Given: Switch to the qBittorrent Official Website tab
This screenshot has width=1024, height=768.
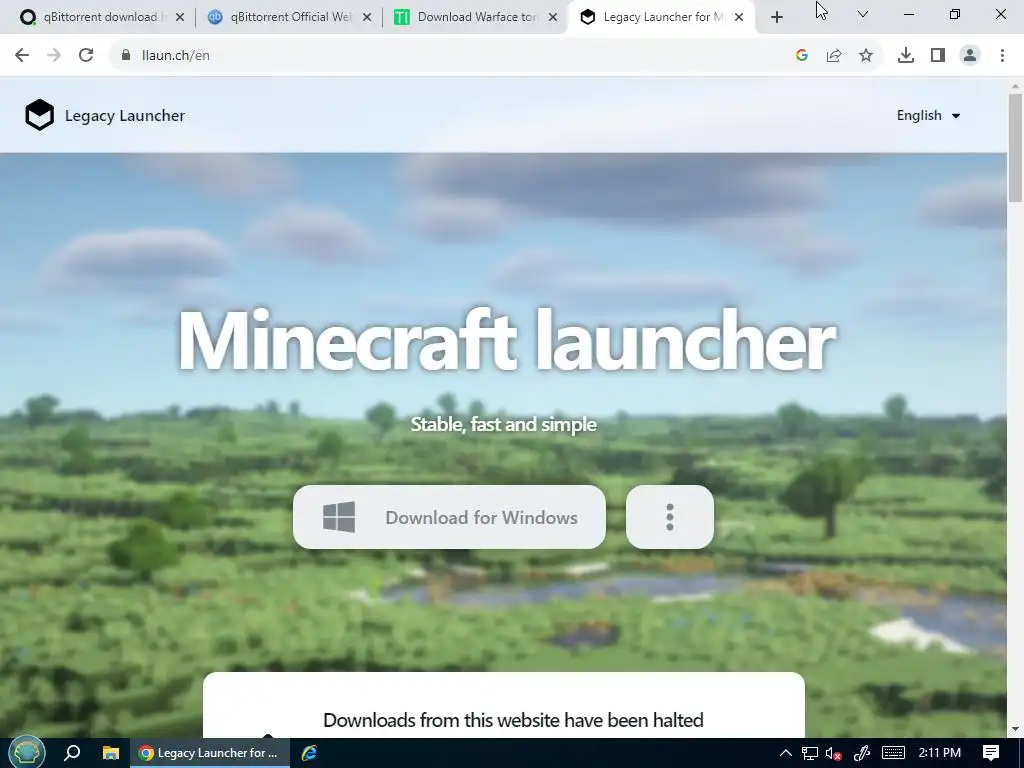Looking at the screenshot, I should point(287,17).
